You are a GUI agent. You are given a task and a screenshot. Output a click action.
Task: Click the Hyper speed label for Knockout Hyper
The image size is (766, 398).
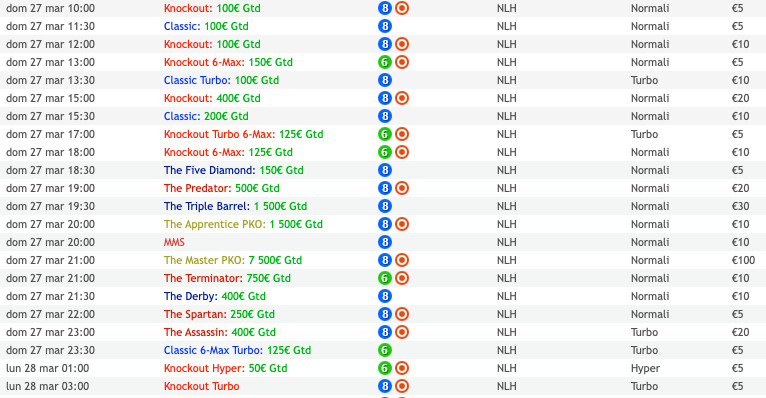pyautogui.click(x=645, y=368)
